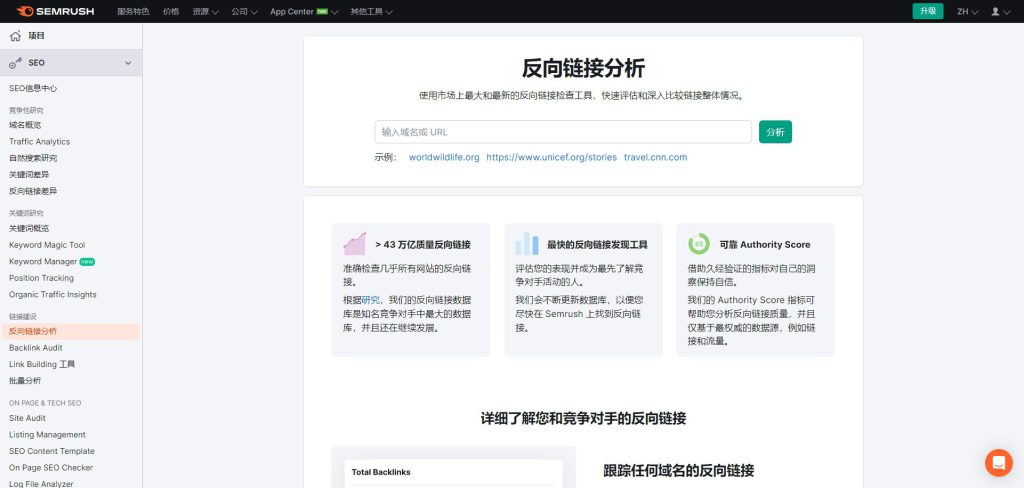The width and height of the screenshot is (1024, 488).
Task: Open Keyword Magic Tool
Action: pyautogui.click(x=47, y=245)
